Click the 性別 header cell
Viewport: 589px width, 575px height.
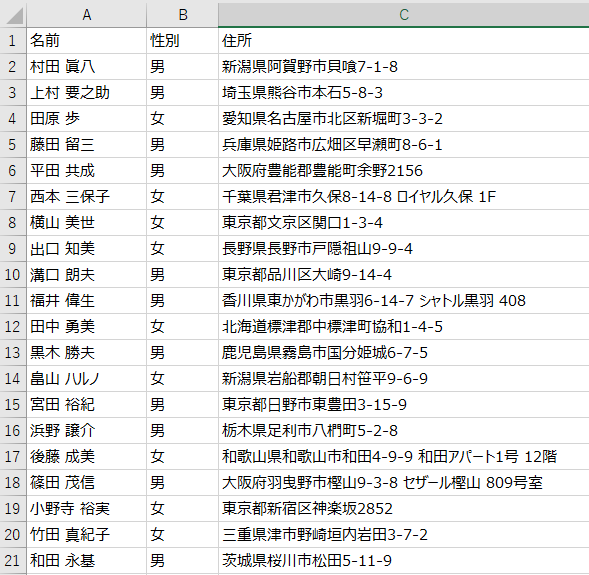click(x=183, y=41)
